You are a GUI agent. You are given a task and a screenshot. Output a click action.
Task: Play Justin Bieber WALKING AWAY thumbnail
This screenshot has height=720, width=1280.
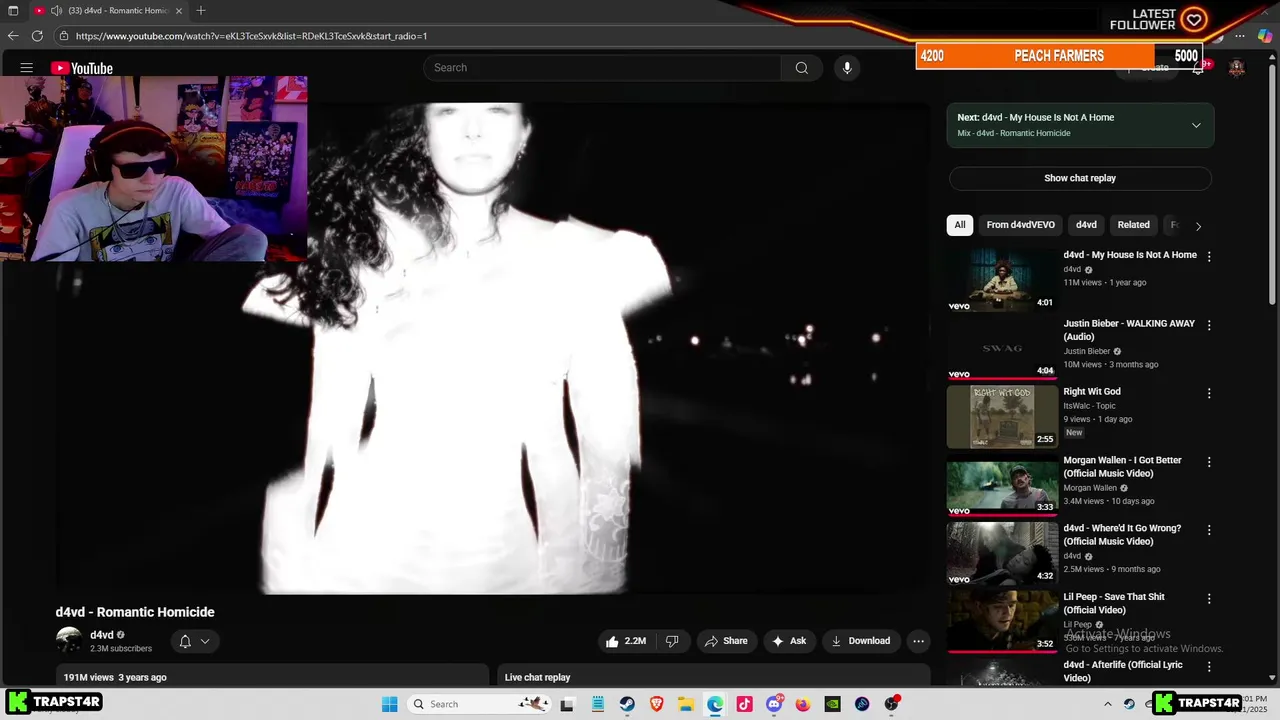[x=1002, y=348]
